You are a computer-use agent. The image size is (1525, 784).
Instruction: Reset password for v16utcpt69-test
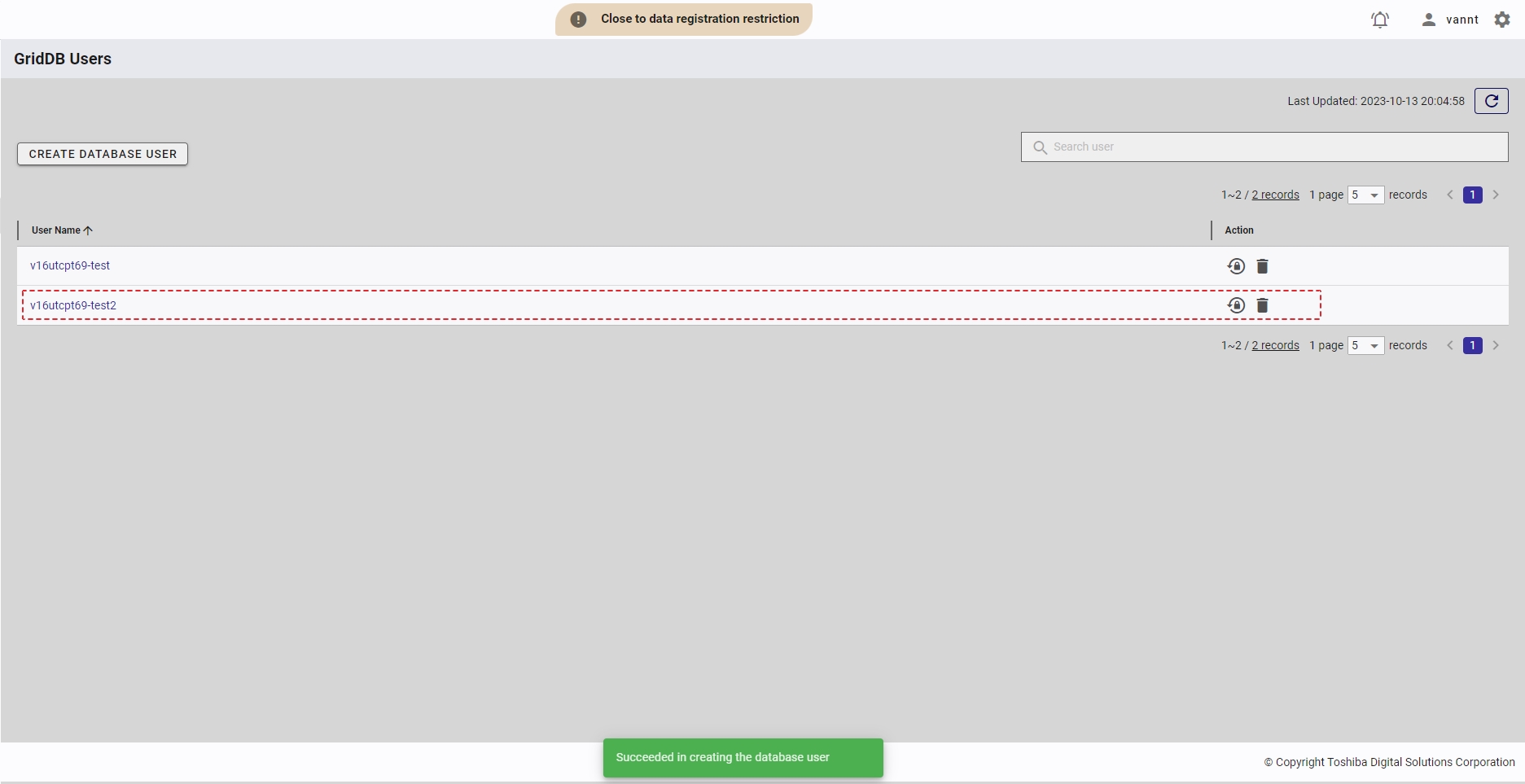pos(1236,266)
